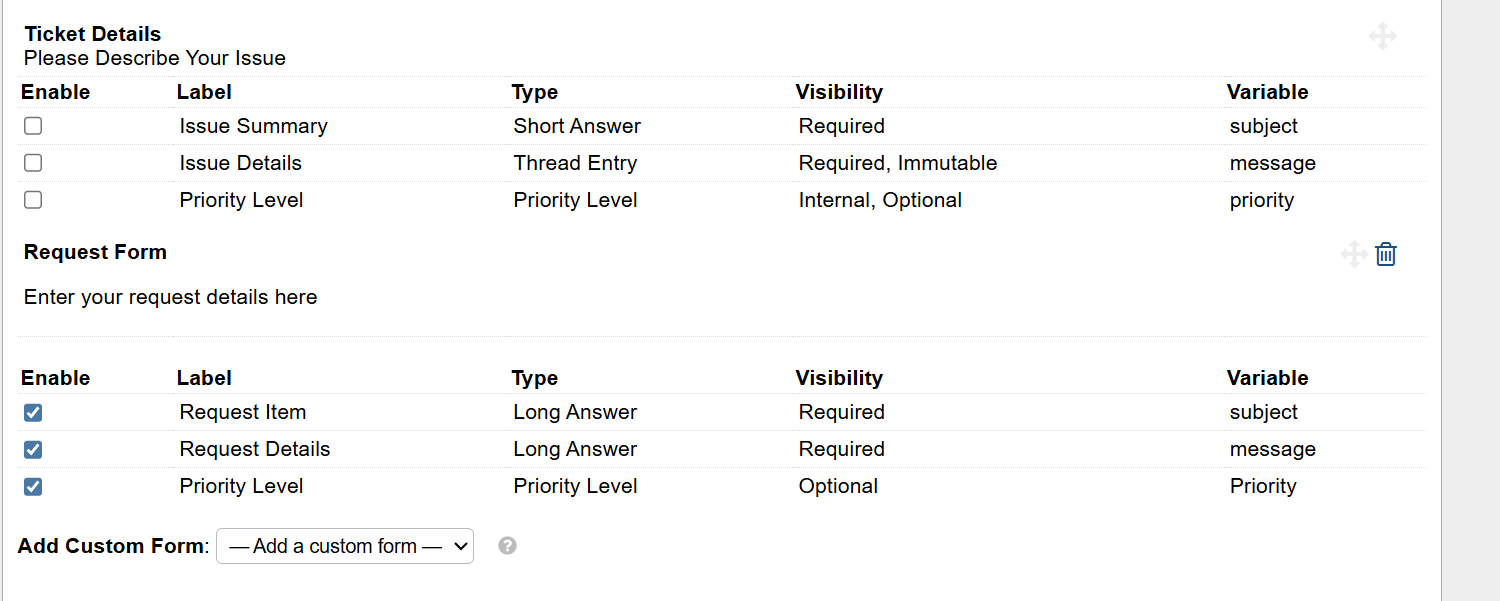Uncheck Priority Level in the Request Form
The height and width of the screenshot is (601, 1500).
pos(33,487)
